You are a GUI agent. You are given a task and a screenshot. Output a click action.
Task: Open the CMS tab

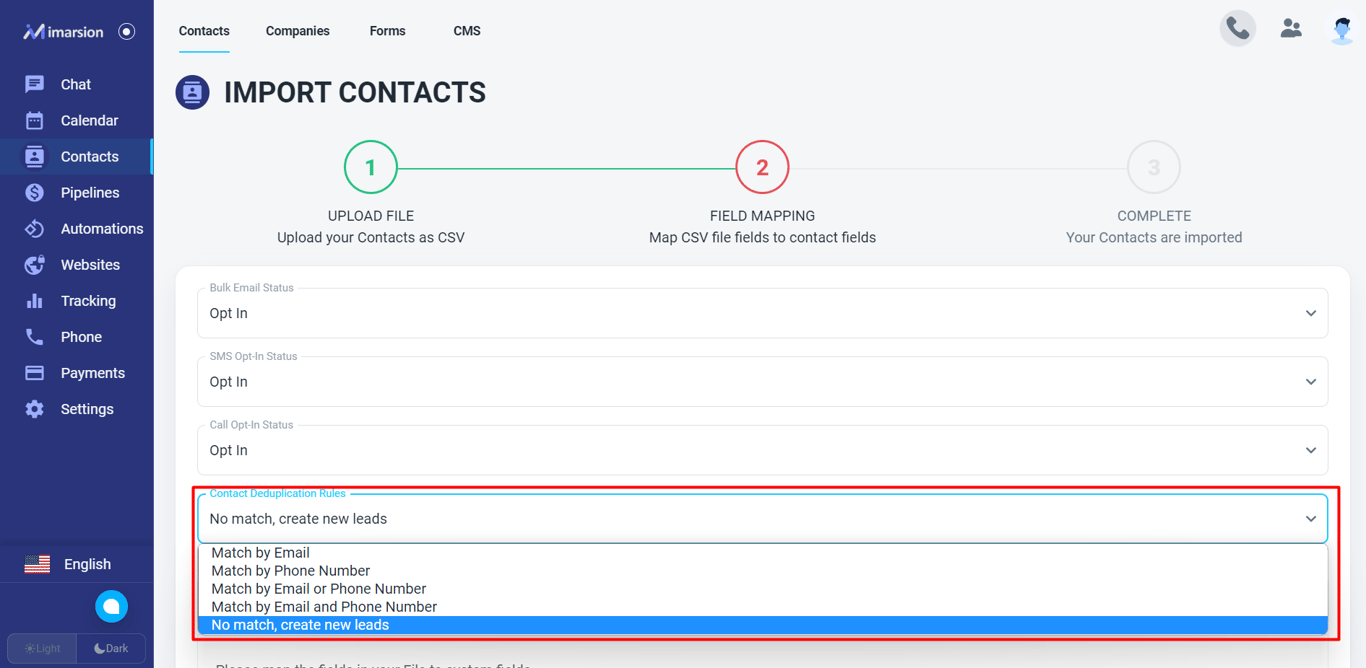[467, 31]
